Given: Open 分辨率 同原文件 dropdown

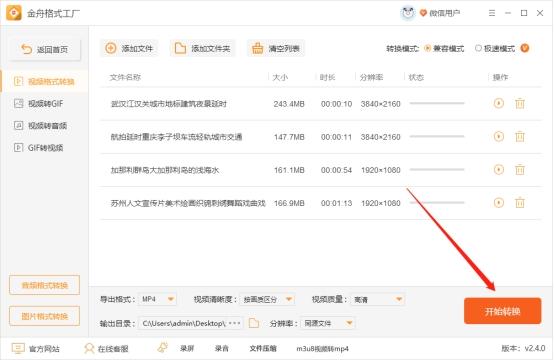Looking at the screenshot, I should [x=328, y=323].
